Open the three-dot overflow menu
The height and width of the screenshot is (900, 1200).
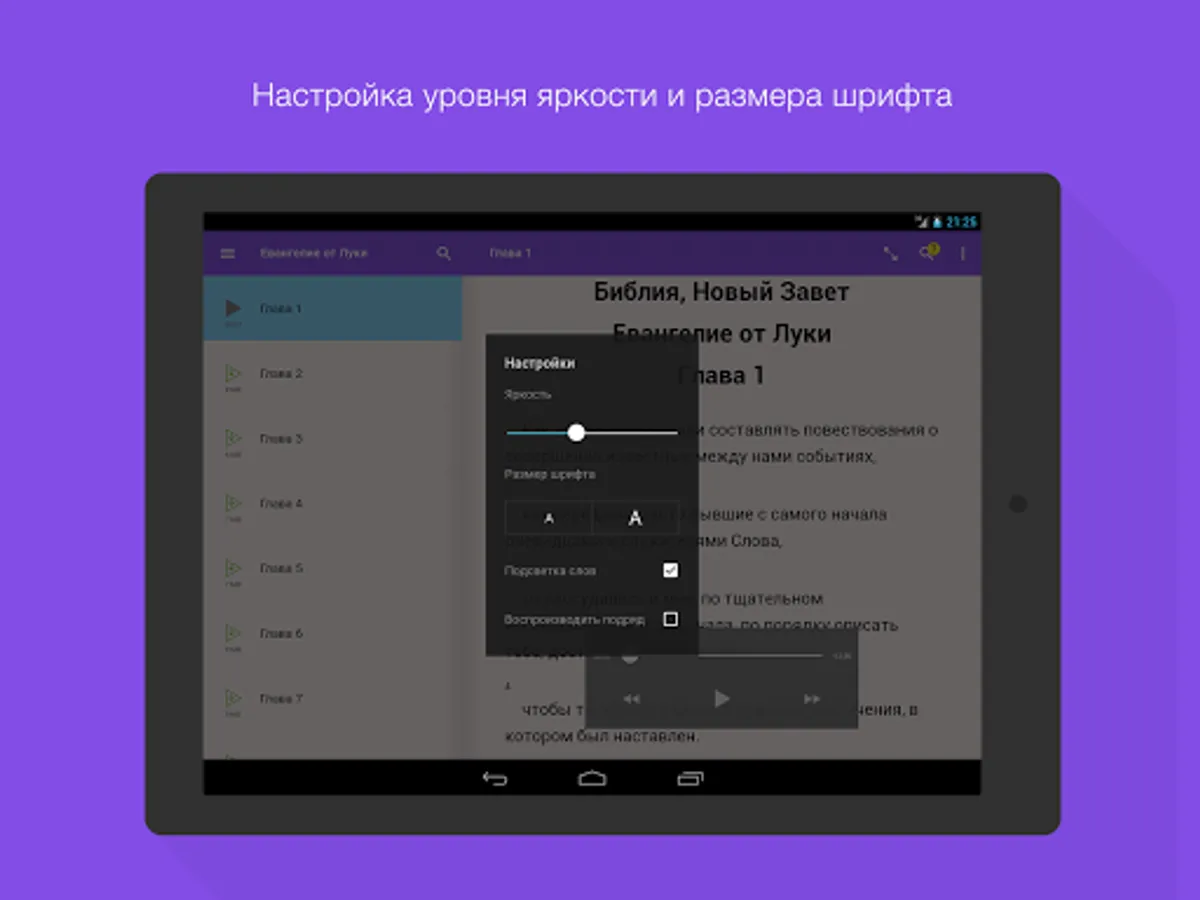click(x=963, y=254)
